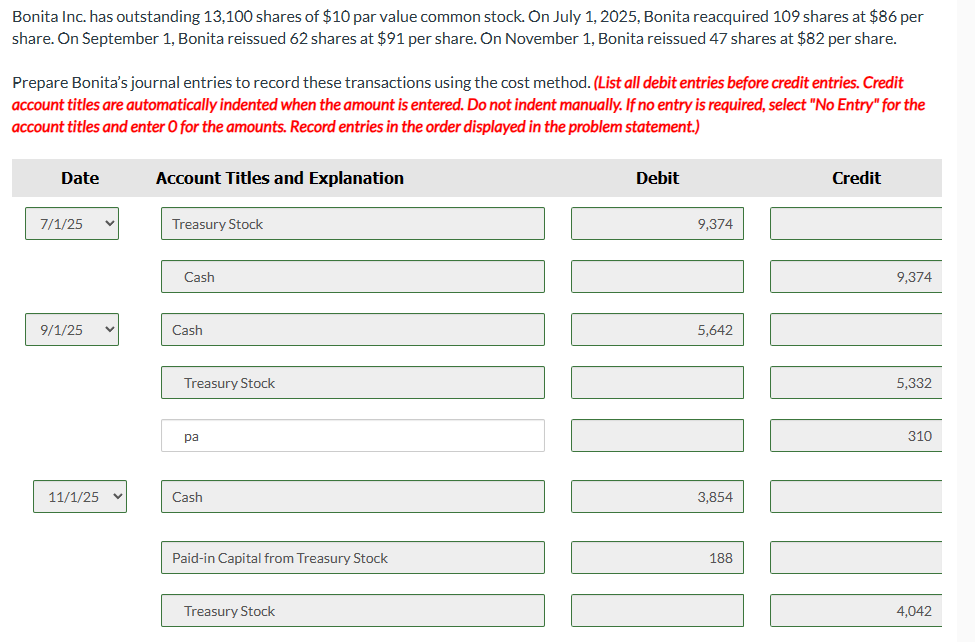Select the Cash account field for 9/1/25

(x=353, y=329)
